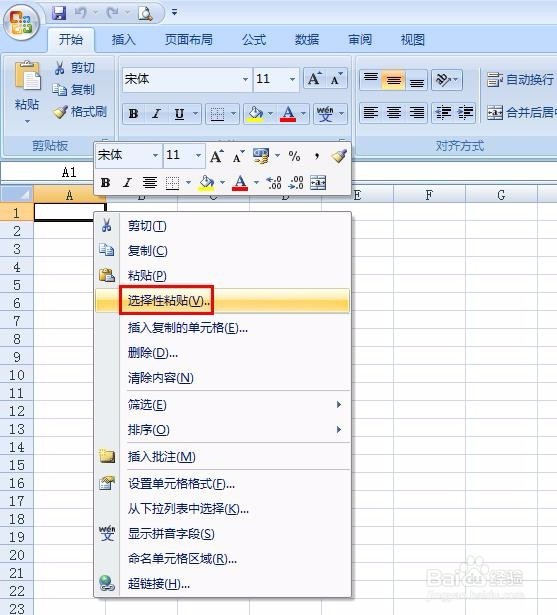Open mini toolbar font color dropdown arrow
The image size is (557, 615).
(x=256, y=182)
